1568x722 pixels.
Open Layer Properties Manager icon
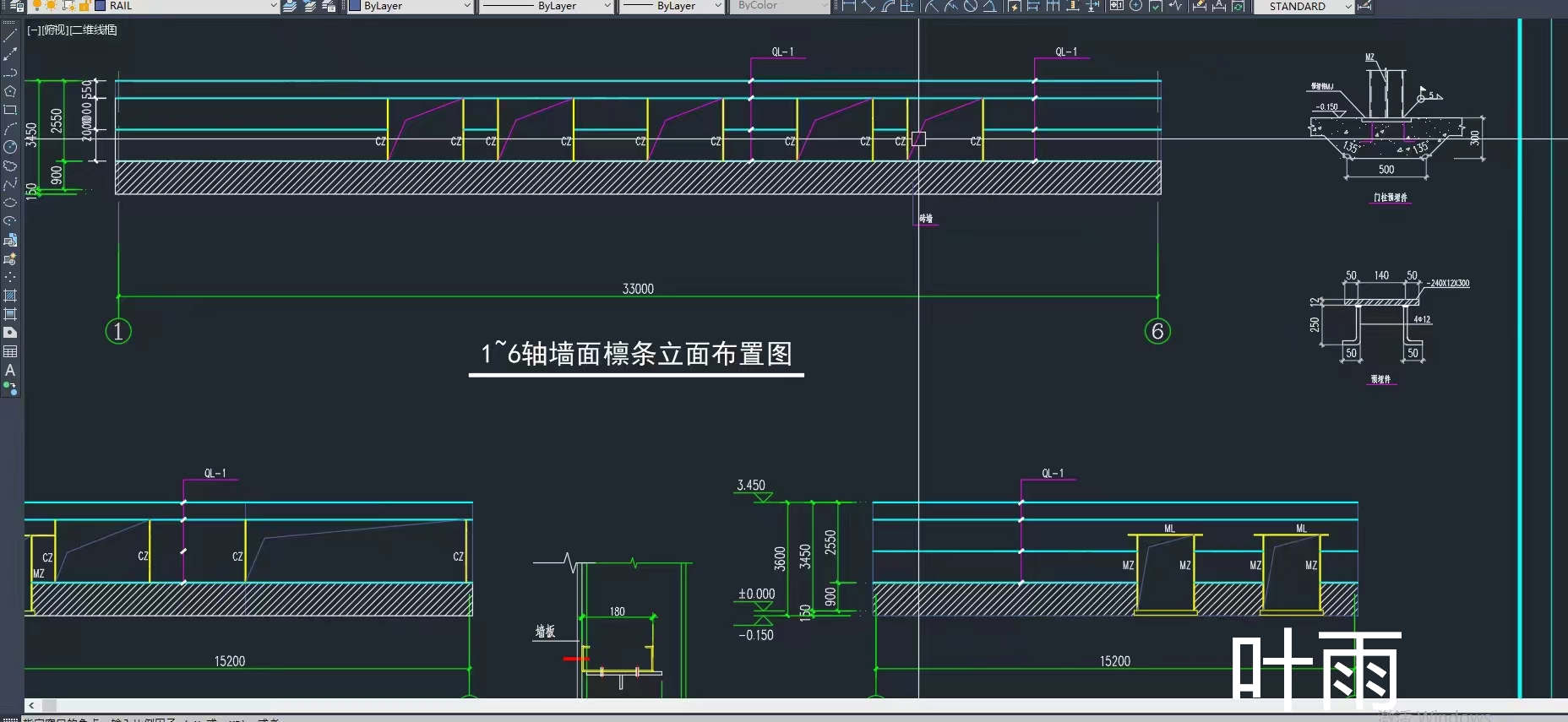(x=16, y=5)
